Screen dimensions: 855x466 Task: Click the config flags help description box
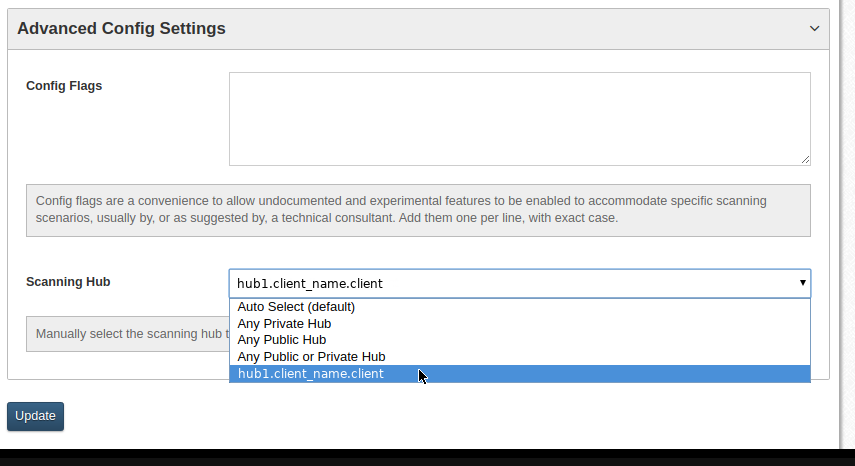[x=418, y=210]
